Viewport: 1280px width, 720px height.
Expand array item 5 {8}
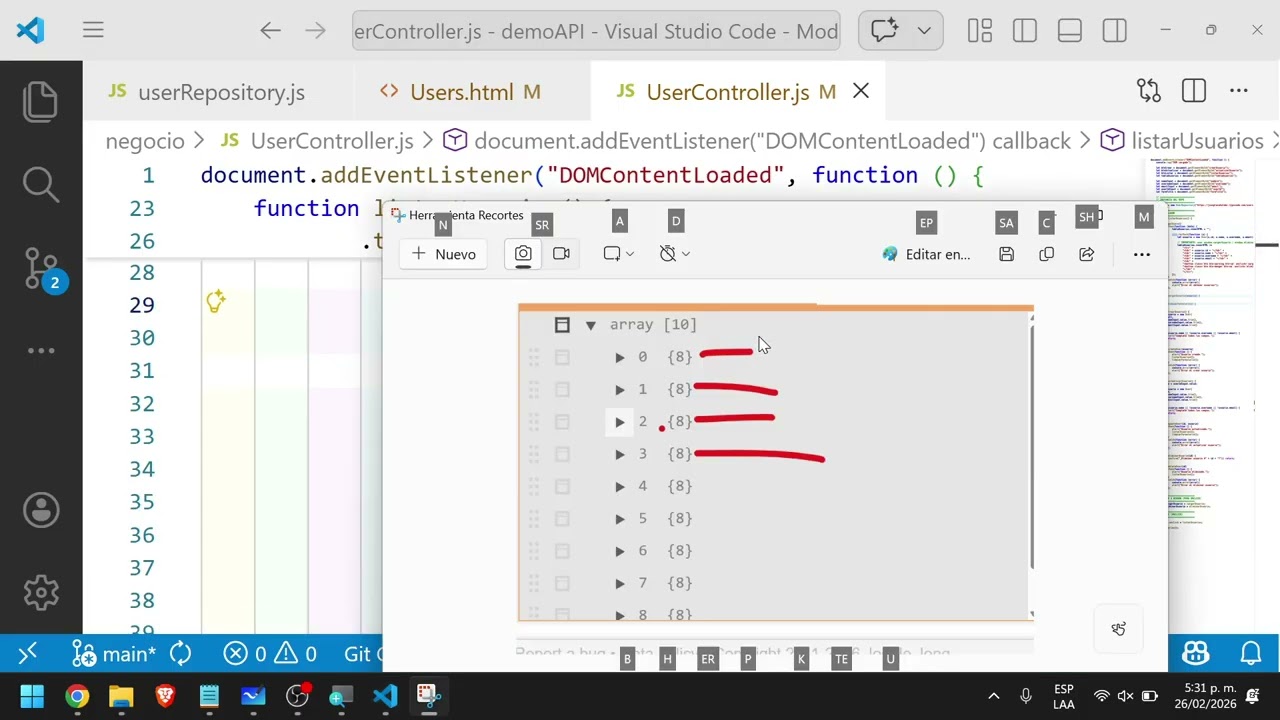coord(620,519)
